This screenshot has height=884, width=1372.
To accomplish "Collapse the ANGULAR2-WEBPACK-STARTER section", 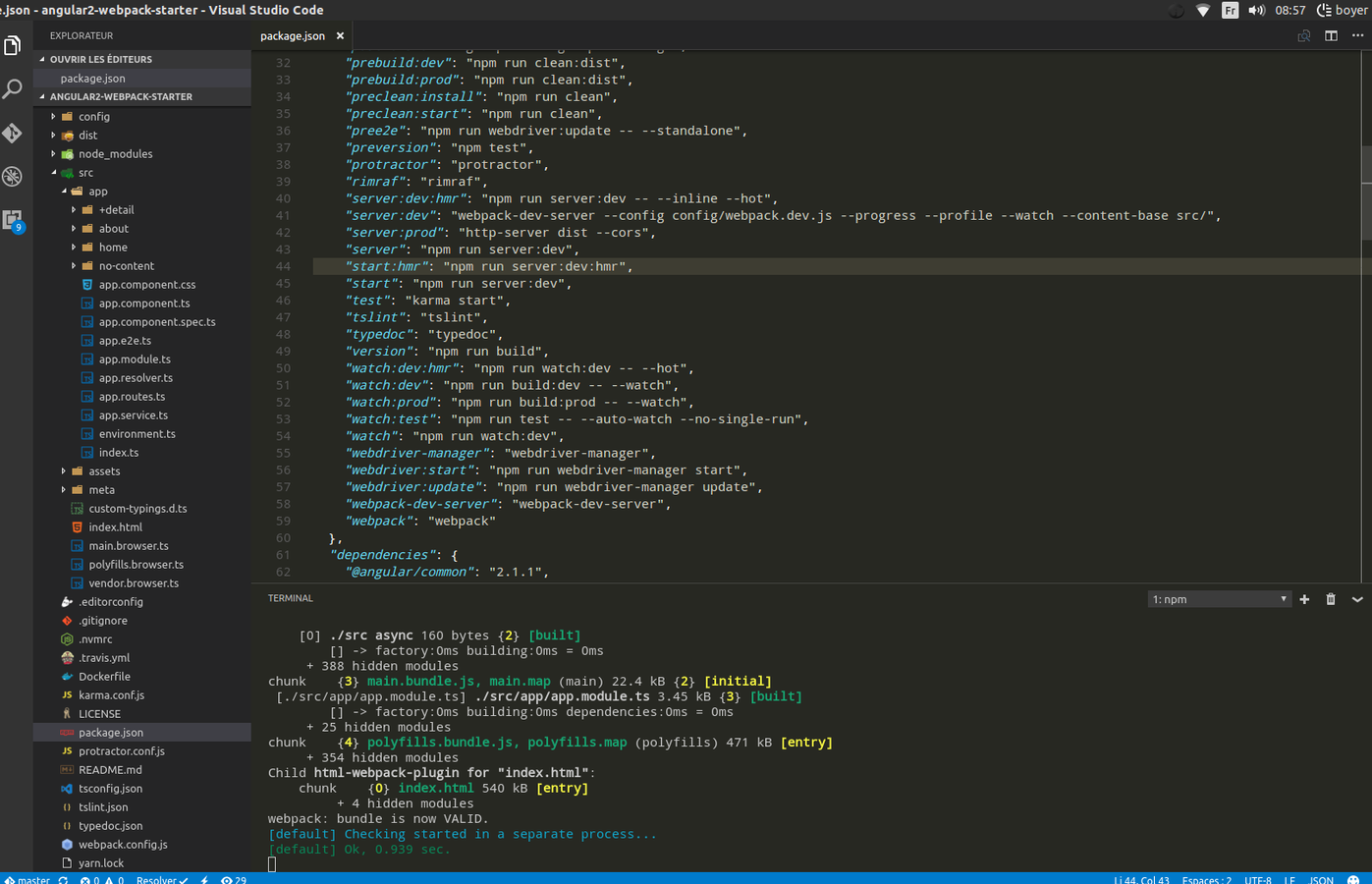I will tap(142, 96).
